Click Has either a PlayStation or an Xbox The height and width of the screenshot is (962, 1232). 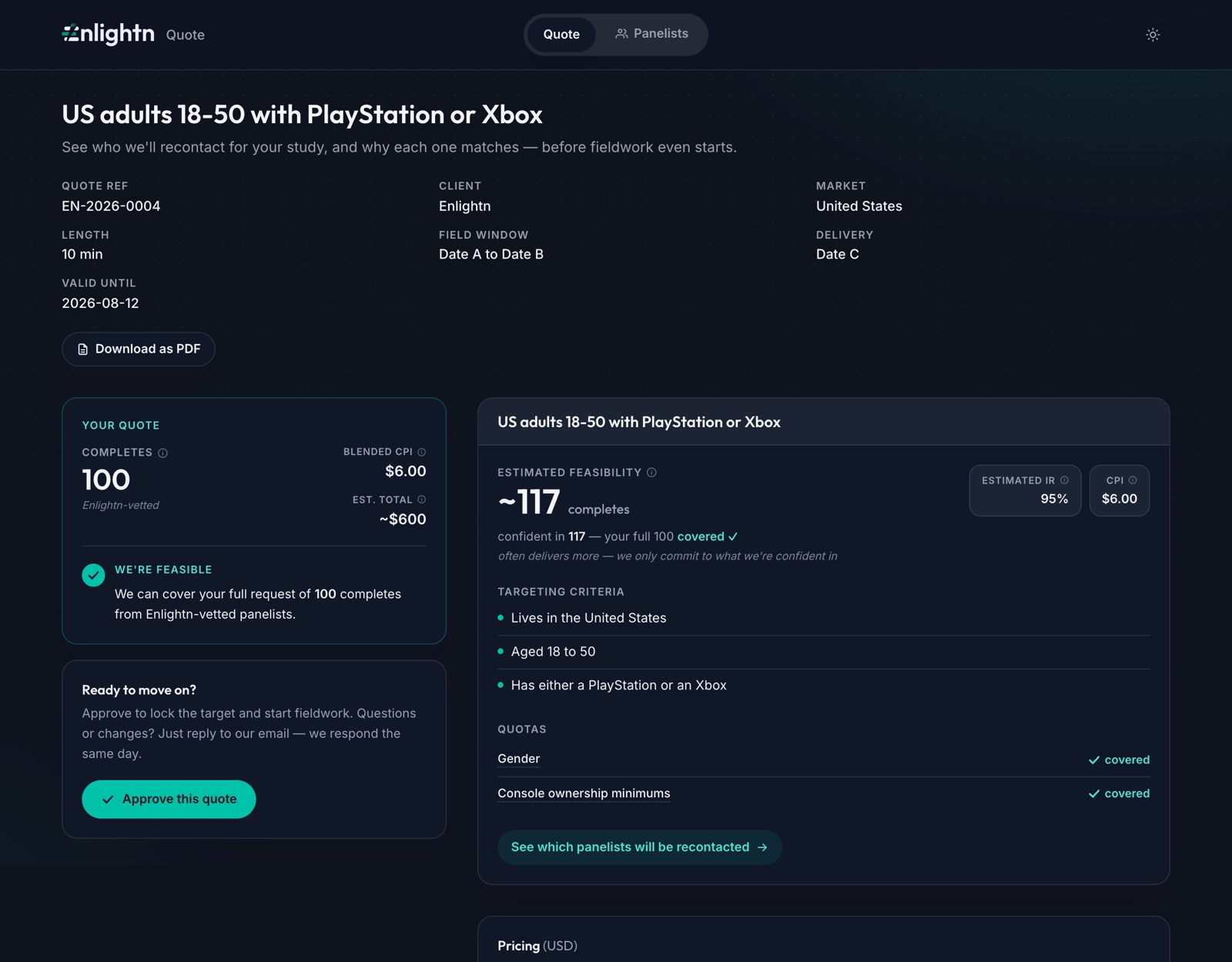click(x=618, y=685)
